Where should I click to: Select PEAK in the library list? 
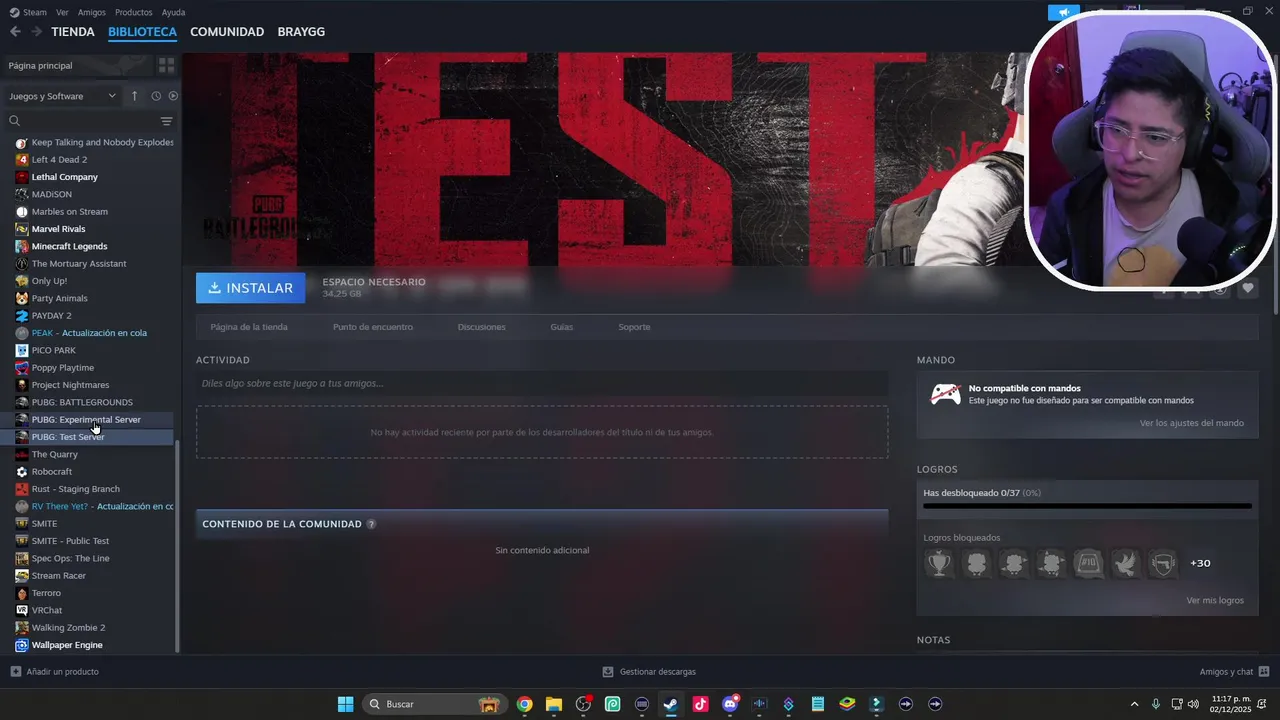[90, 333]
